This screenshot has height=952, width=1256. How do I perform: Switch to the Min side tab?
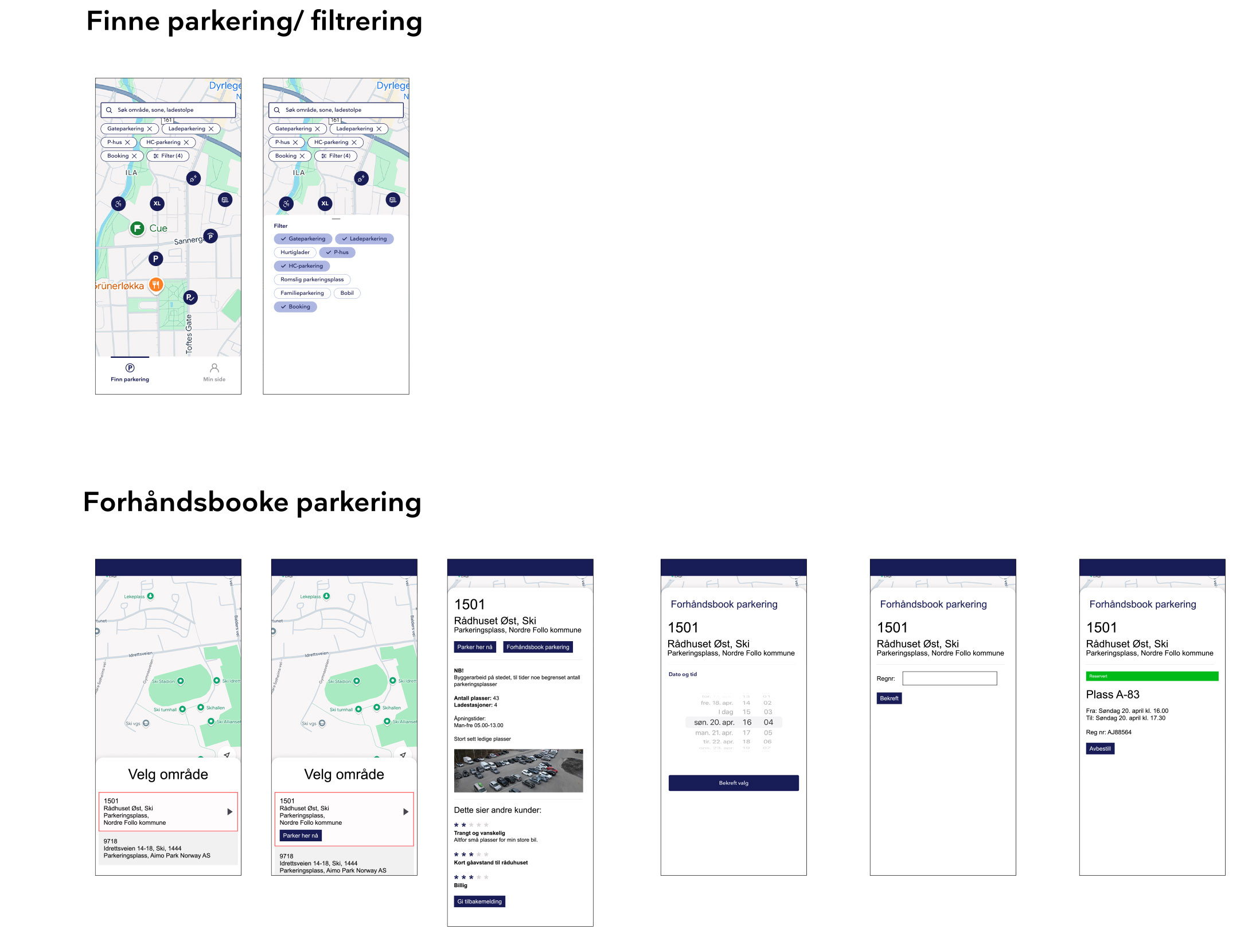click(x=214, y=379)
